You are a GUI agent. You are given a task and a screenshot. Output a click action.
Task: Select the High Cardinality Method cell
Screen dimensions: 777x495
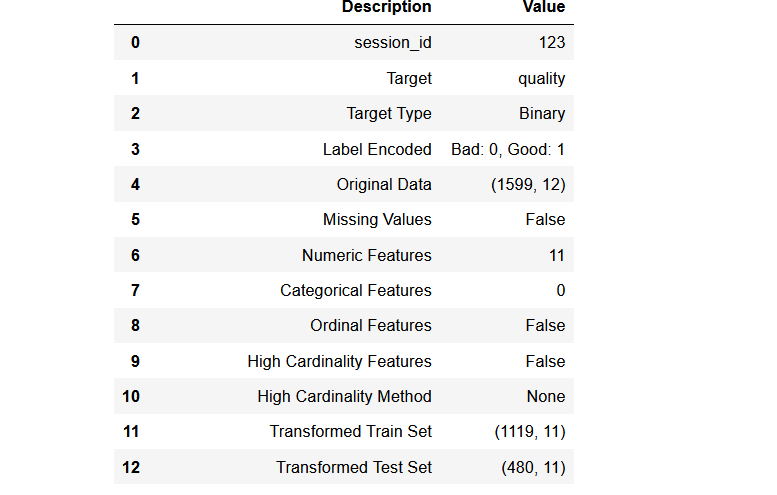tap(344, 396)
